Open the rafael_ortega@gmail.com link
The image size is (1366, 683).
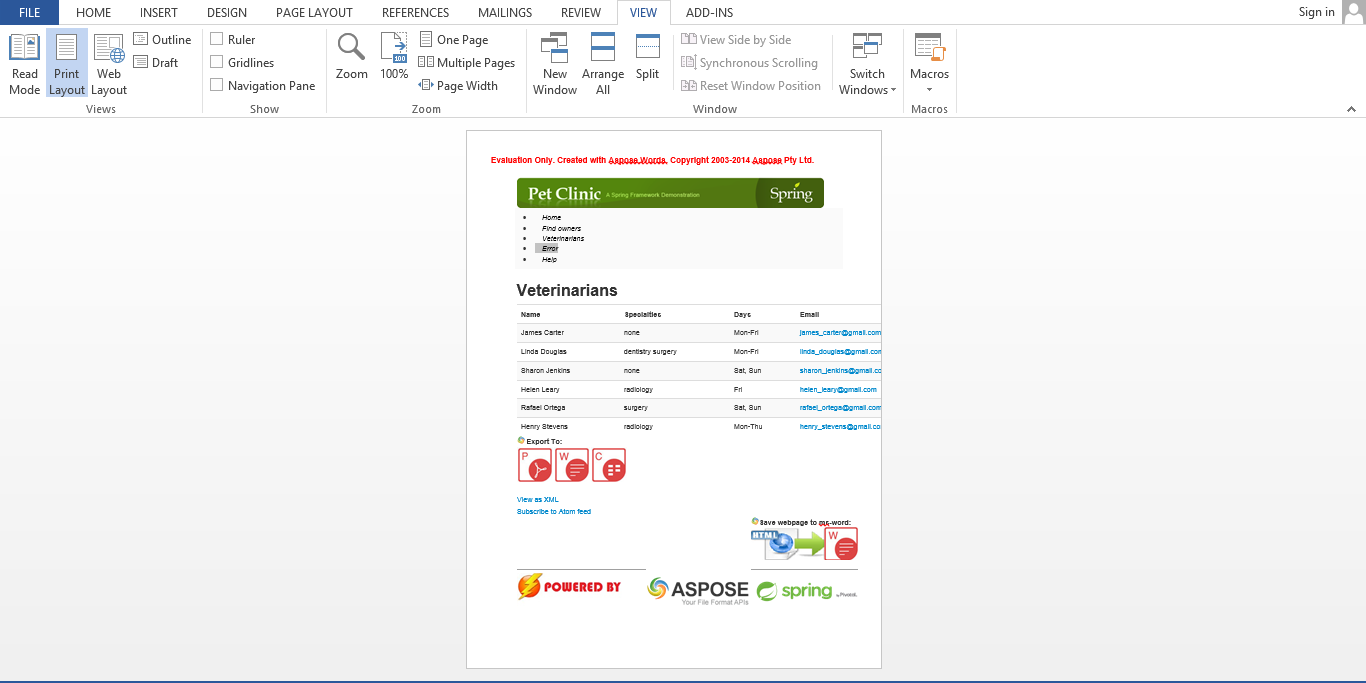(x=840, y=407)
